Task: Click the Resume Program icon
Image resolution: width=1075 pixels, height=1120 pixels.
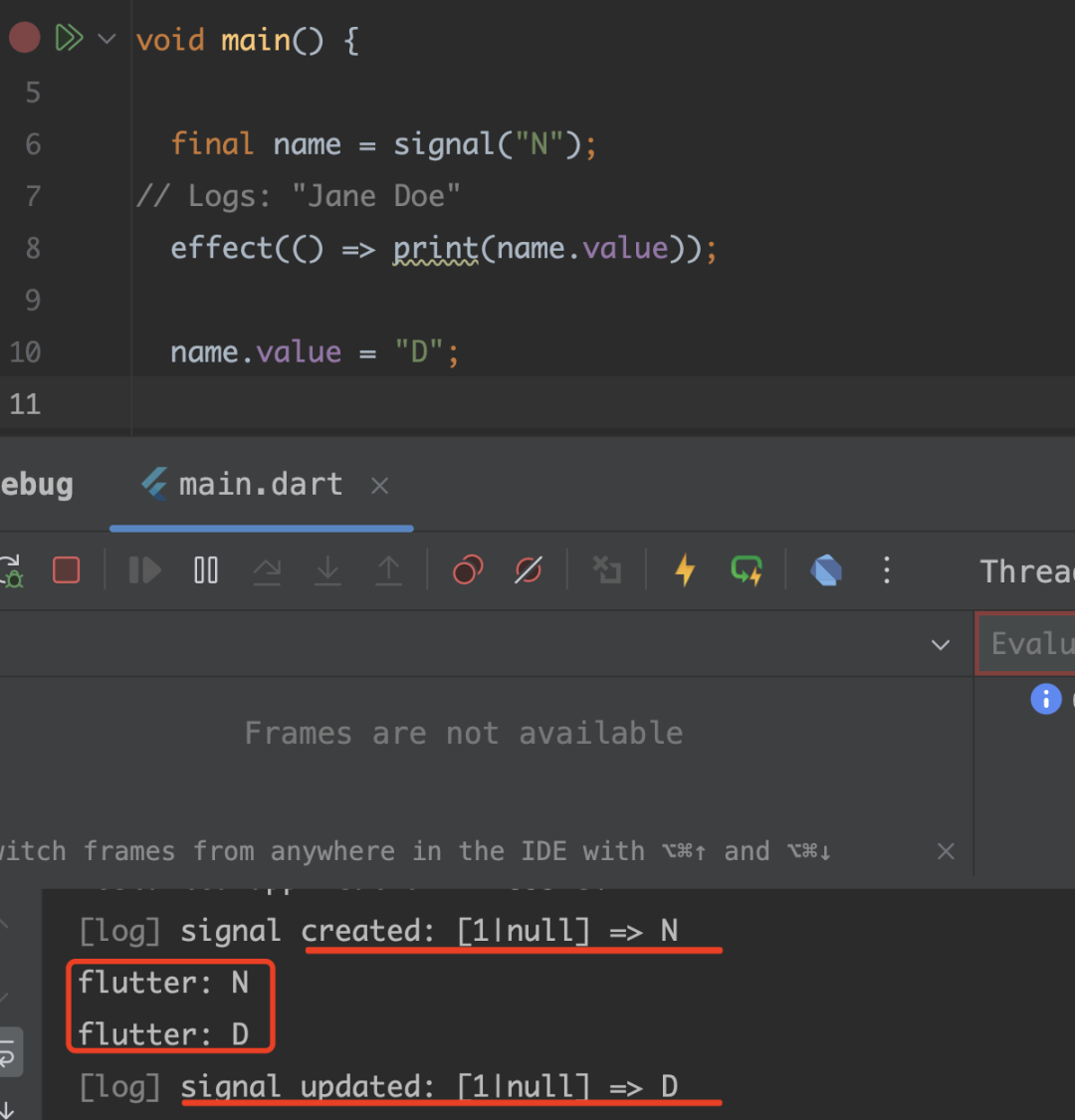Action: [144, 570]
